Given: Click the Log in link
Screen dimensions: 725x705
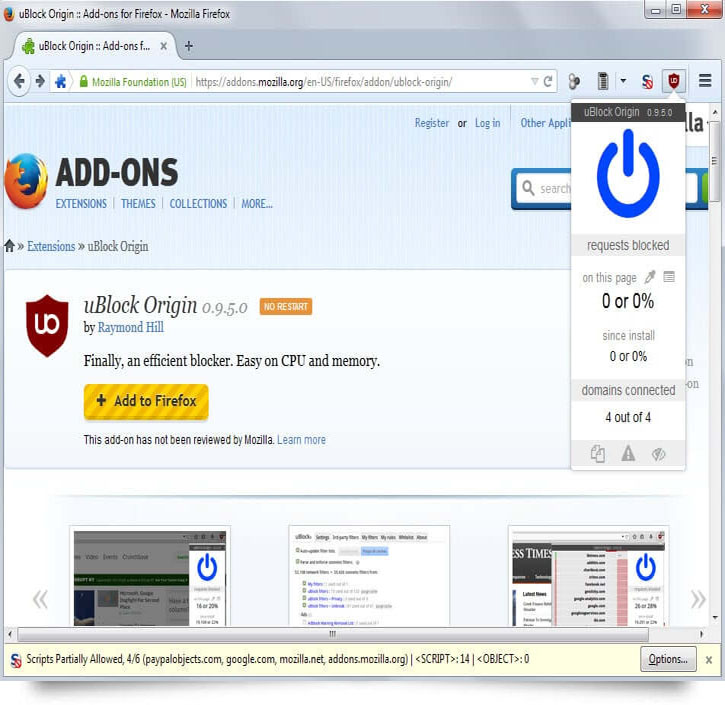Looking at the screenshot, I should (487, 123).
